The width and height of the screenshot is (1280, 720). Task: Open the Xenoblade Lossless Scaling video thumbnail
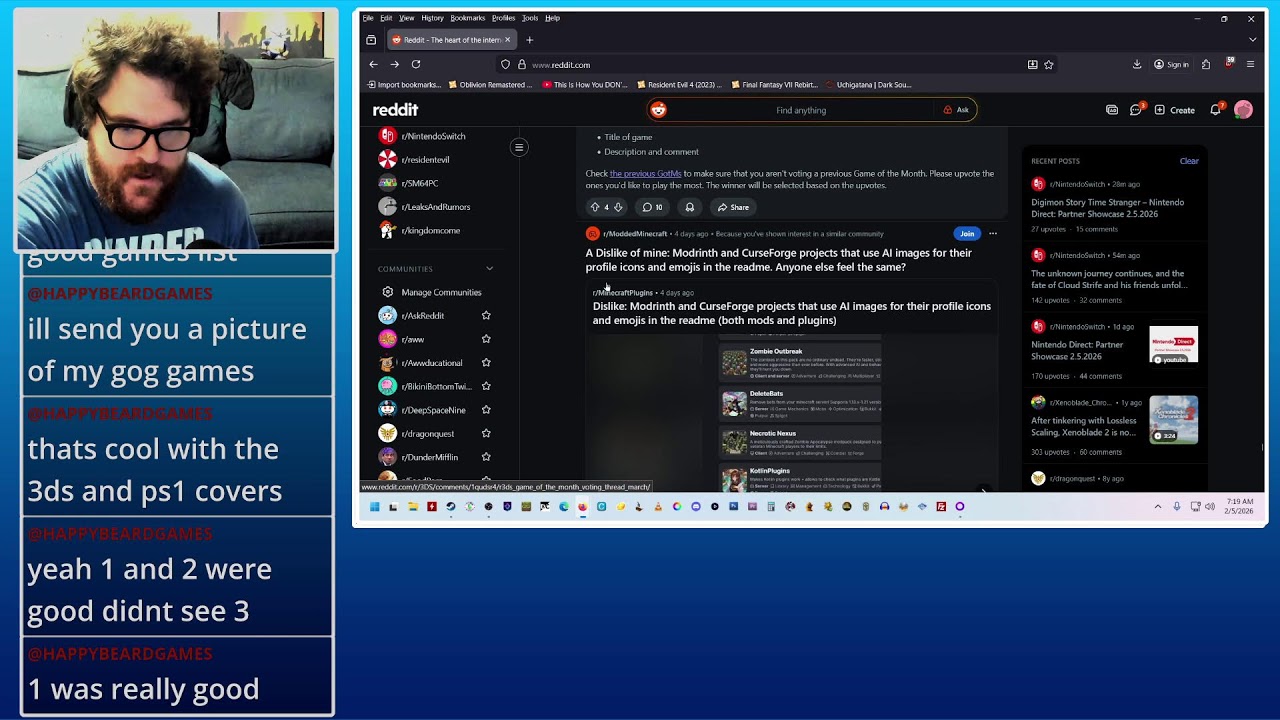(1173, 420)
